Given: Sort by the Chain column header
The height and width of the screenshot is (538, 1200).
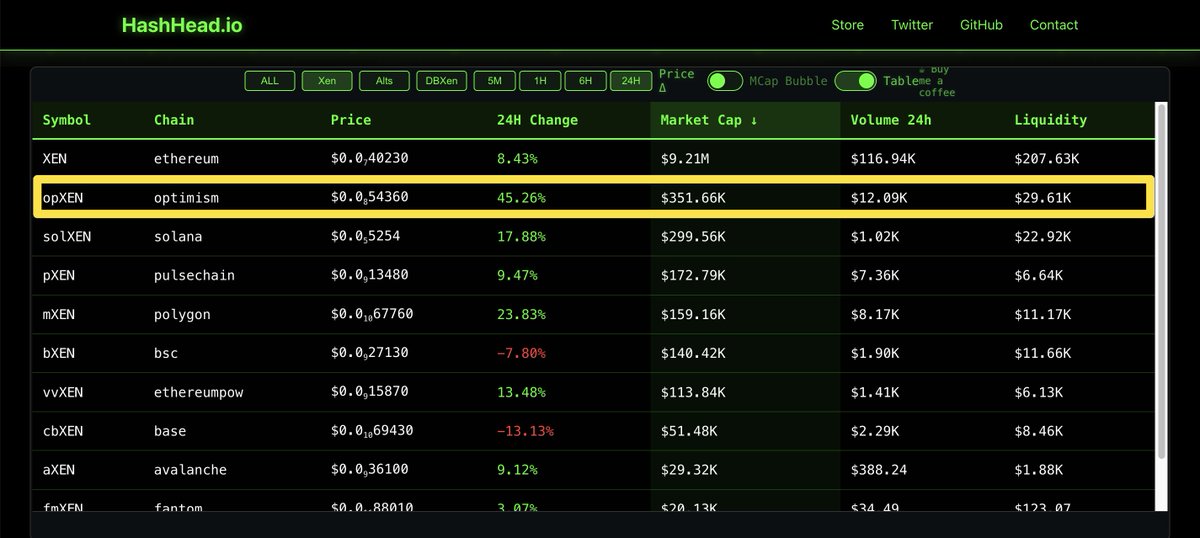Looking at the screenshot, I should 174,120.
